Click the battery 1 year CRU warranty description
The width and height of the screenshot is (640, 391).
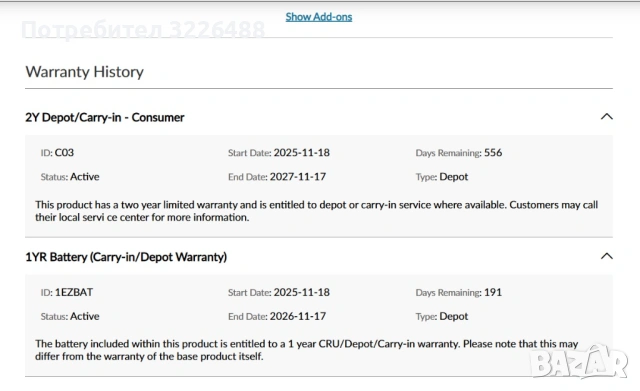coord(307,350)
